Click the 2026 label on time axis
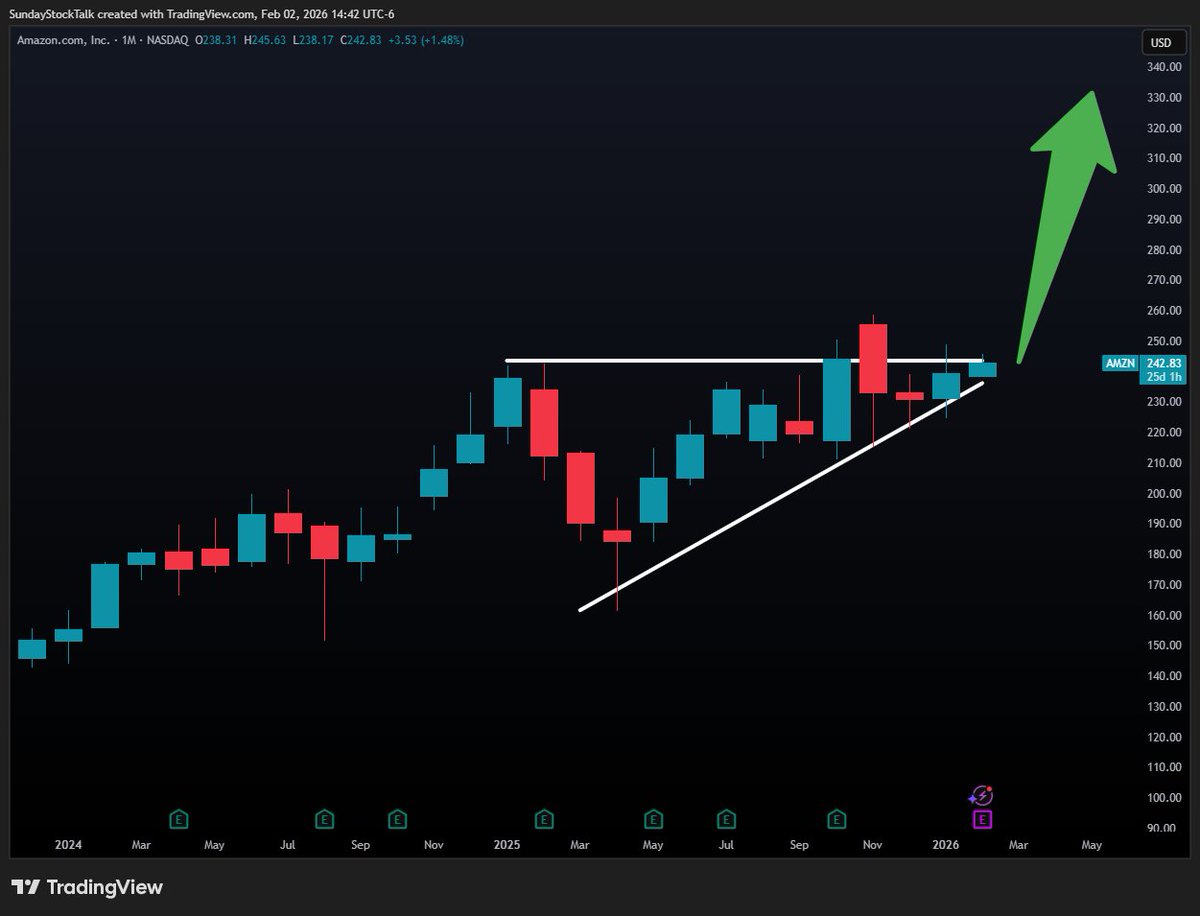Viewport: 1200px width, 916px height. 945,845
